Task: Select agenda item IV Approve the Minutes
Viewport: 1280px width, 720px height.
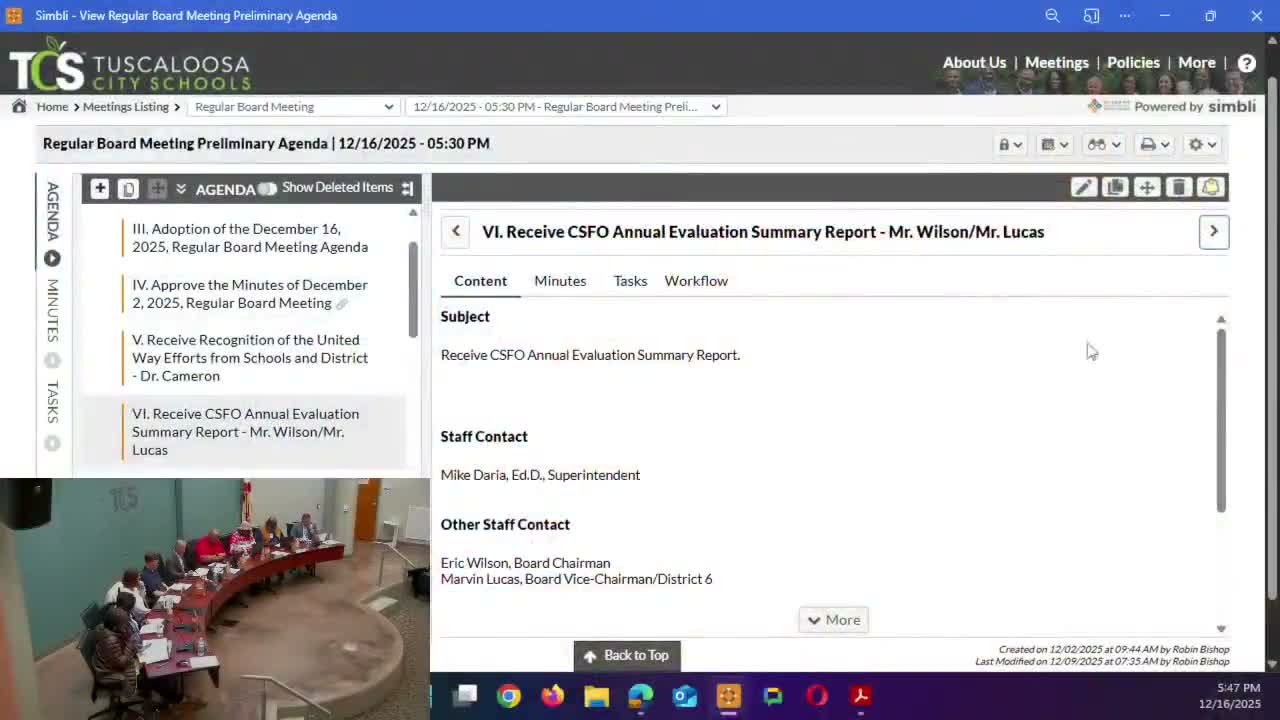Action: pyautogui.click(x=250, y=294)
